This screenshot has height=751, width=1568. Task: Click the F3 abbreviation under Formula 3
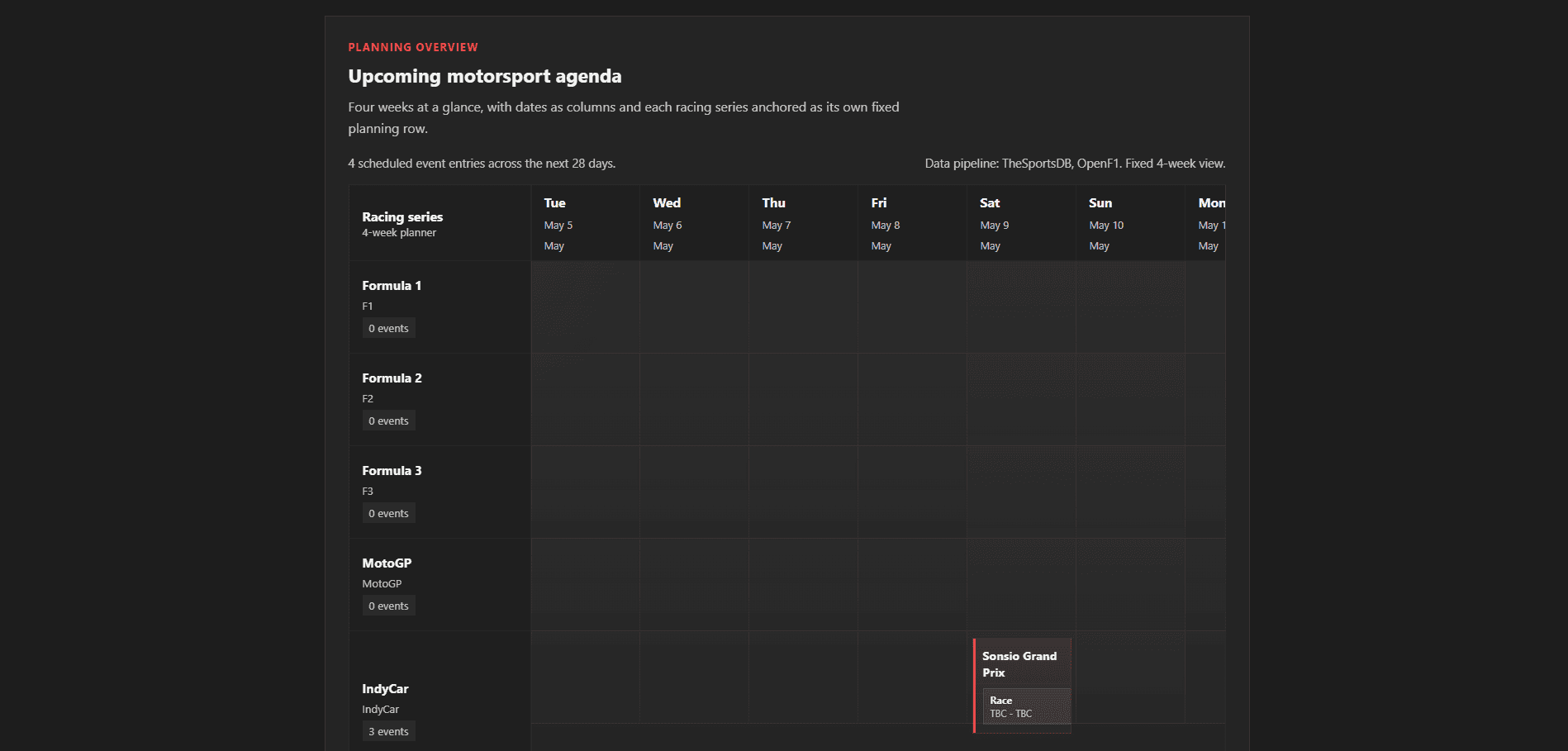tap(368, 492)
